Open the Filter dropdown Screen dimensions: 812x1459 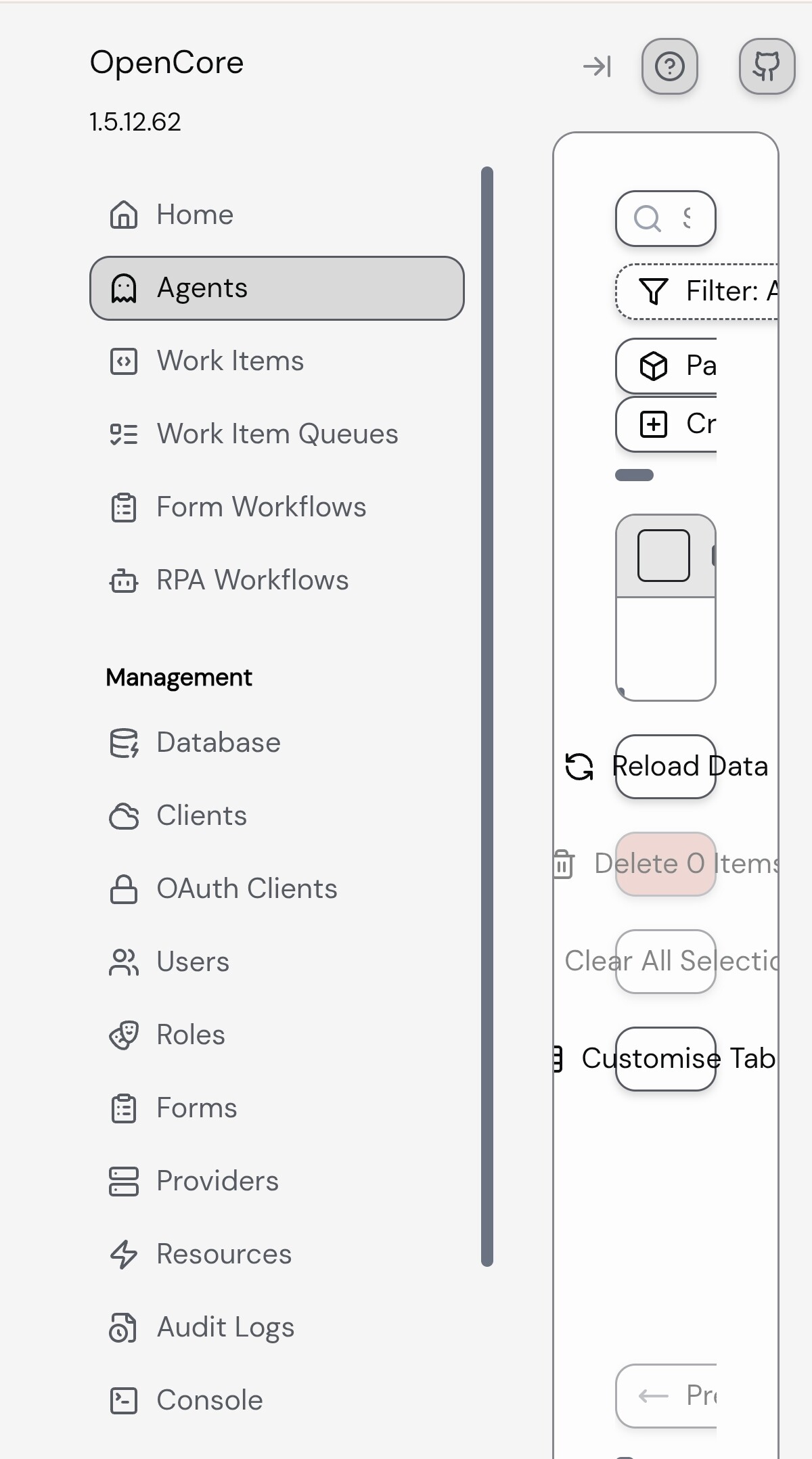[697, 292]
